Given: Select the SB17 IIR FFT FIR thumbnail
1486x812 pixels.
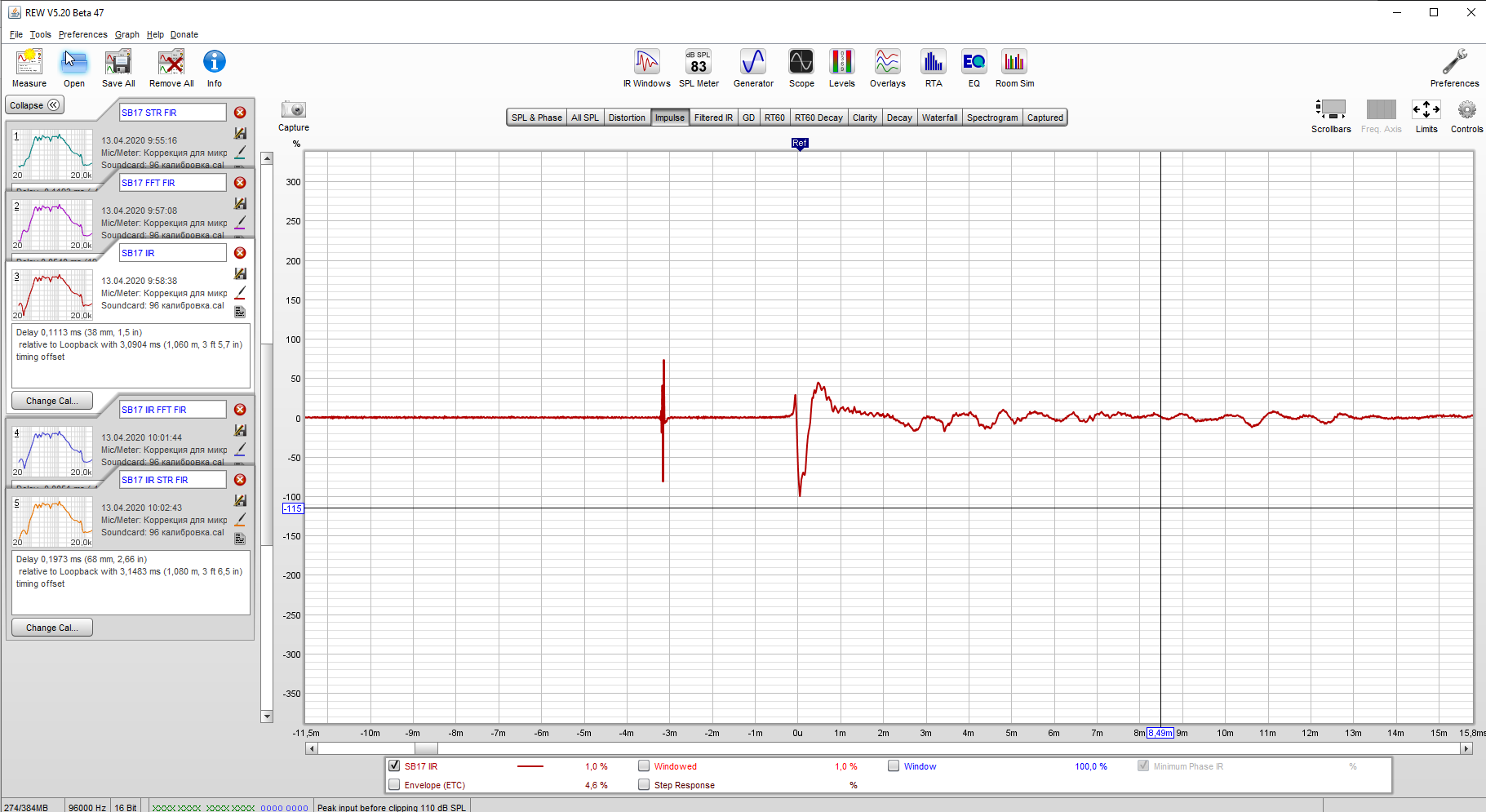Looking at the screenshot, I should (53, 451).
